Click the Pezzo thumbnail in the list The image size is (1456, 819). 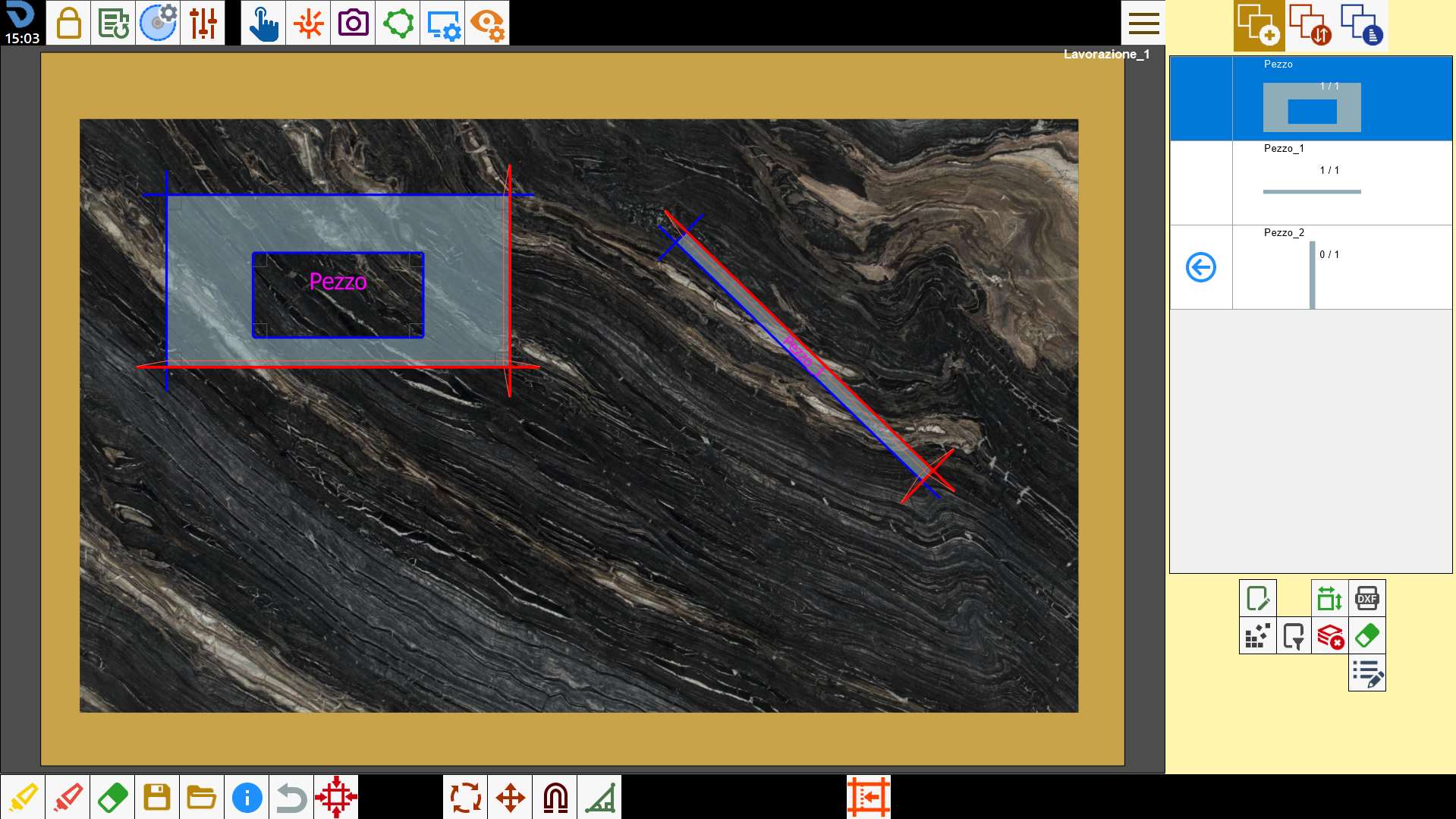click(x=1312, y=107)
